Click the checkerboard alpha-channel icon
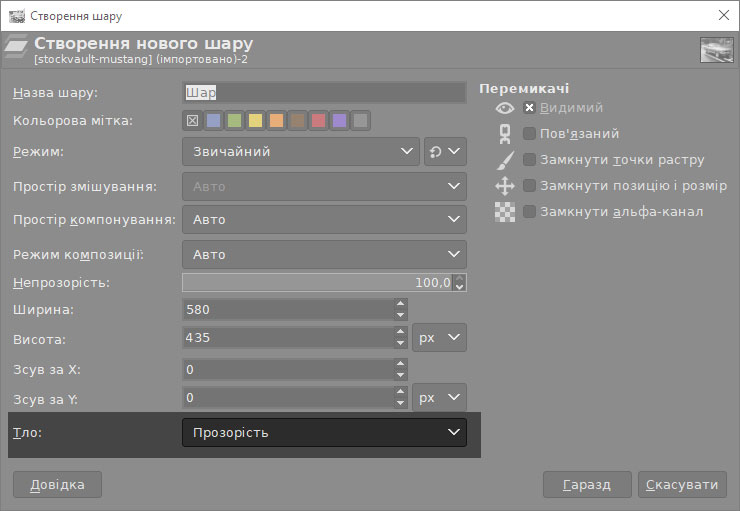The image size is (740, 511). 505,212
